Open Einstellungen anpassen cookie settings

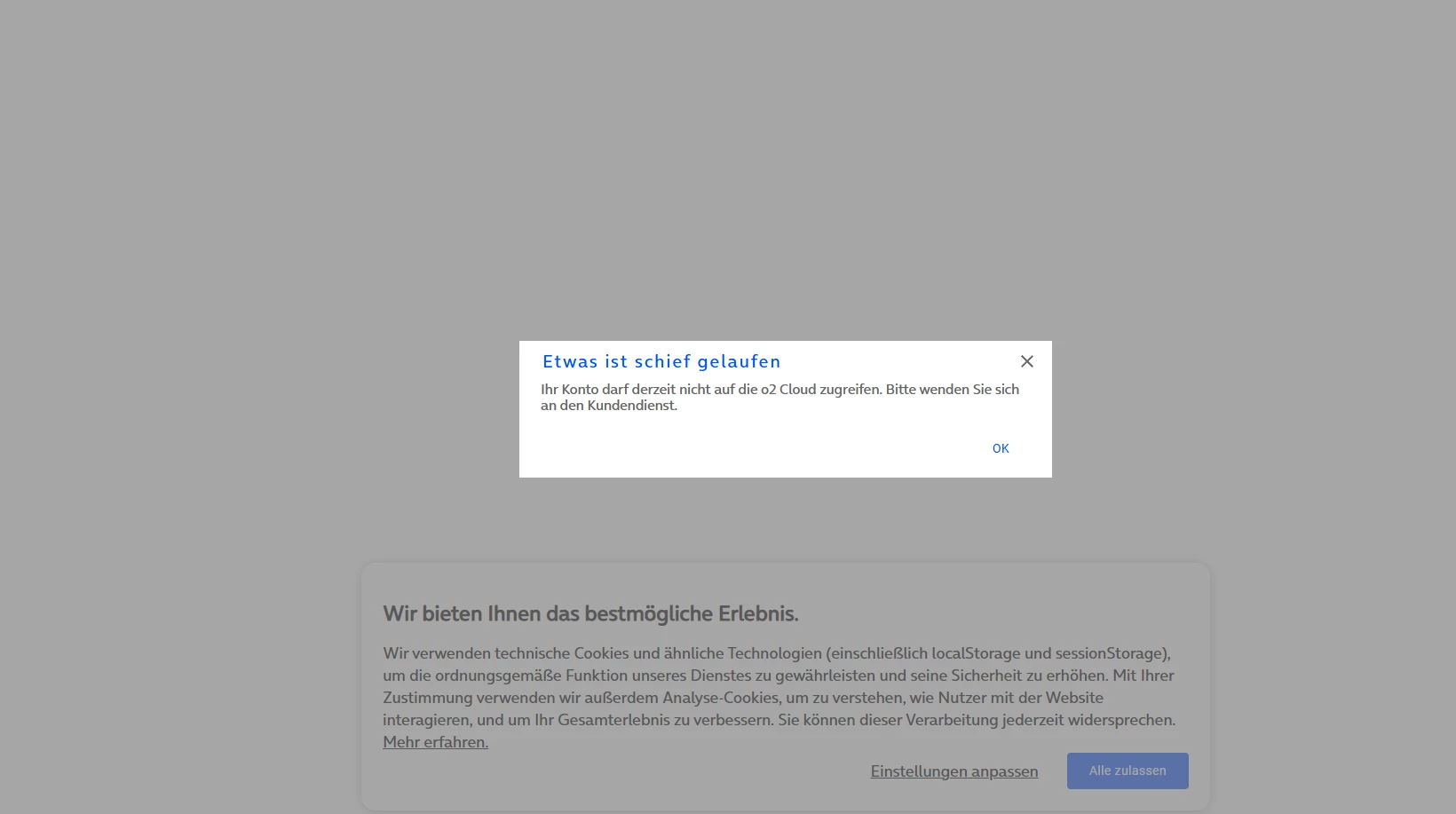click(954, 771)
